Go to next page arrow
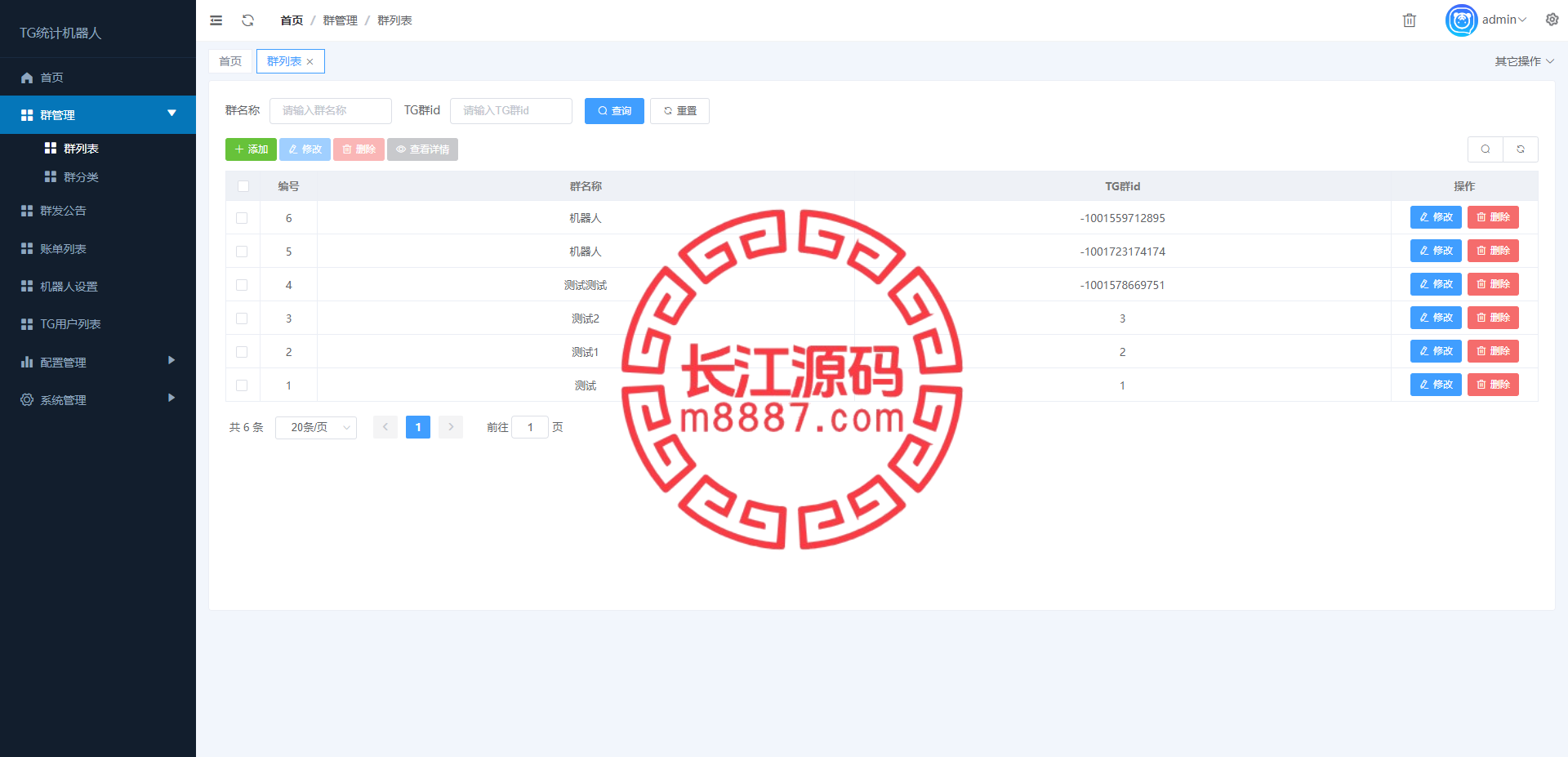The height and width of the screenshot is (757, 1568). point(451,427)
